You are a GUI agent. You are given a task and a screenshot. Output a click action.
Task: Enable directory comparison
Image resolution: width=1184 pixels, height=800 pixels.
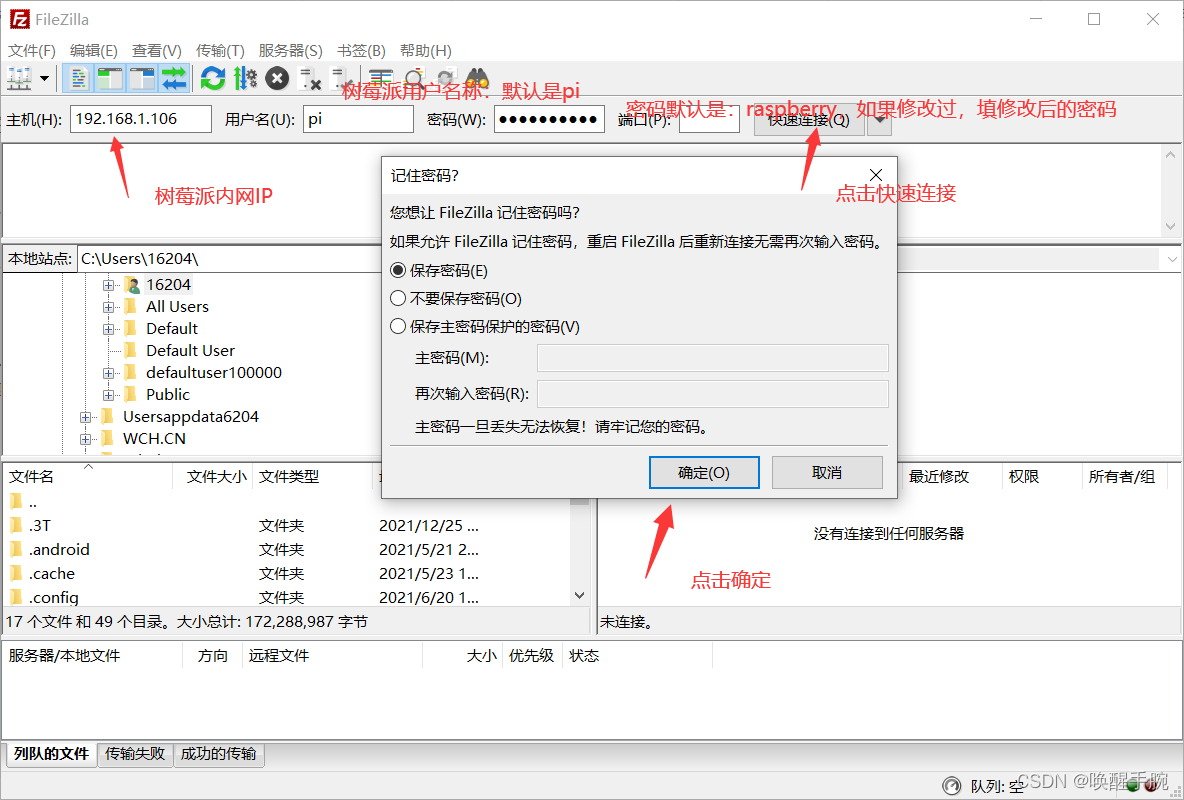click(x=380, y=78)
